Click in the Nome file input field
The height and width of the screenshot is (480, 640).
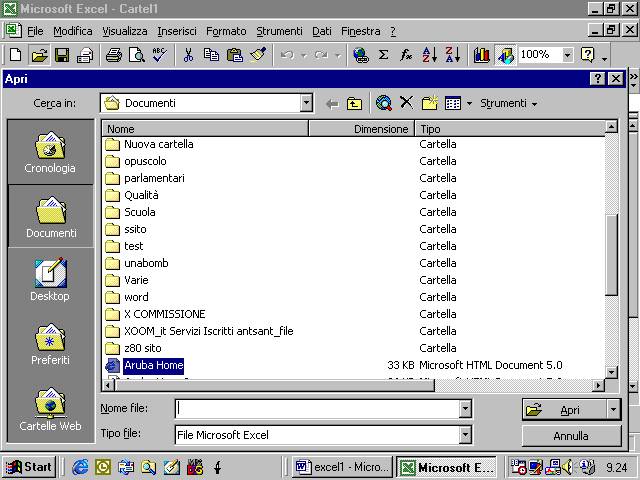coord(317,409)
